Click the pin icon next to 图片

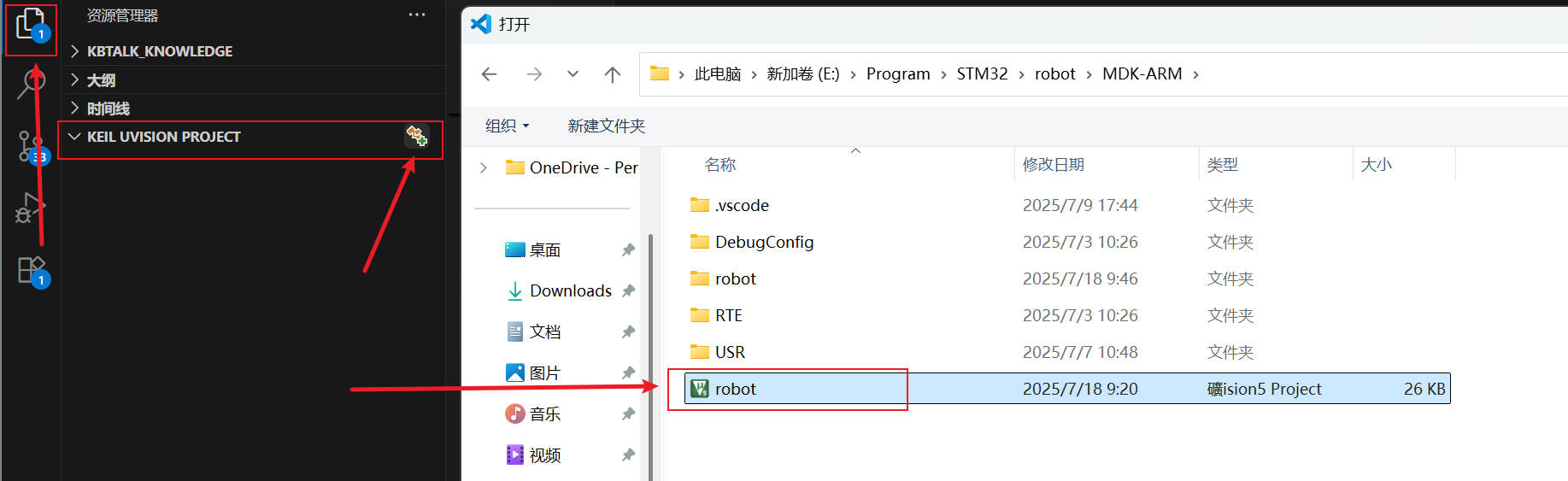tap(628, 372)
